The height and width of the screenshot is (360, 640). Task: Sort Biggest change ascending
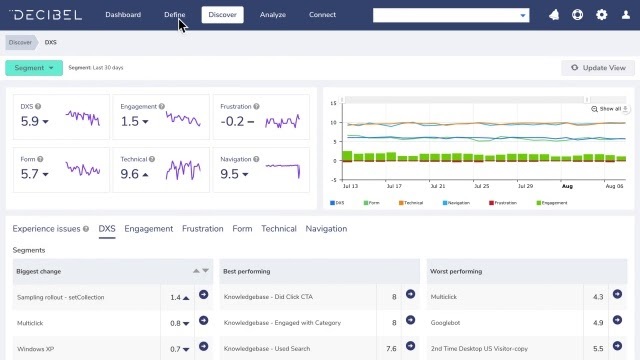[x=196, y=271]
